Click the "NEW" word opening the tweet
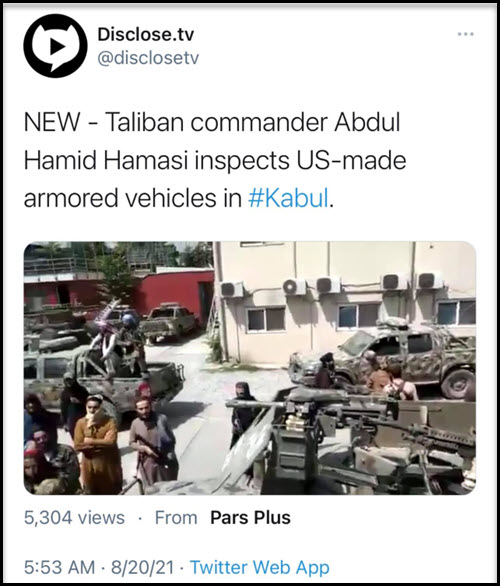 [52, 122]
